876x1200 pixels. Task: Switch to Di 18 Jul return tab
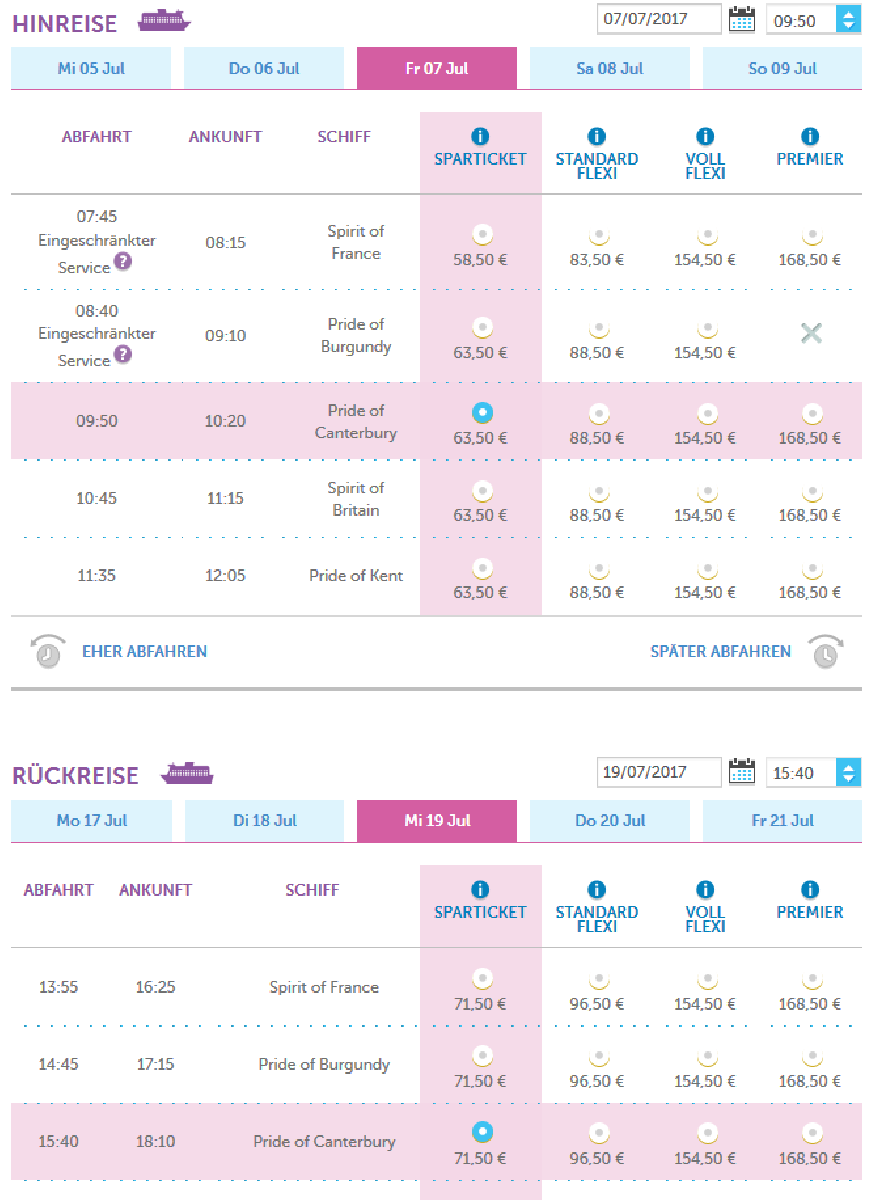pyautogui.click(x=265, y=821)
